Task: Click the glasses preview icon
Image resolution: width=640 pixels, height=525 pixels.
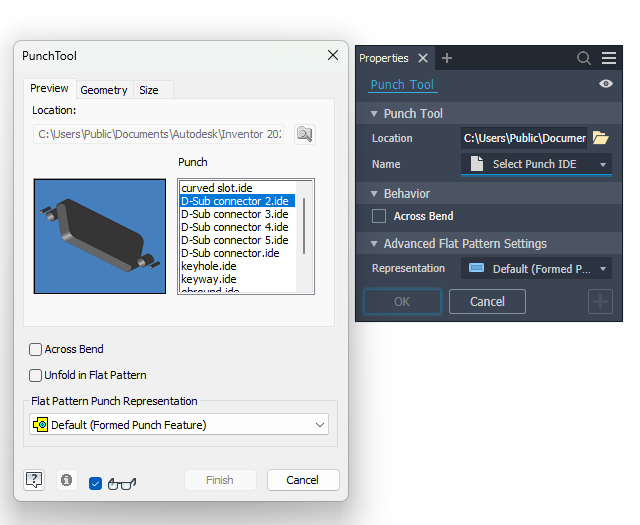Action: [x=122, y=484]
